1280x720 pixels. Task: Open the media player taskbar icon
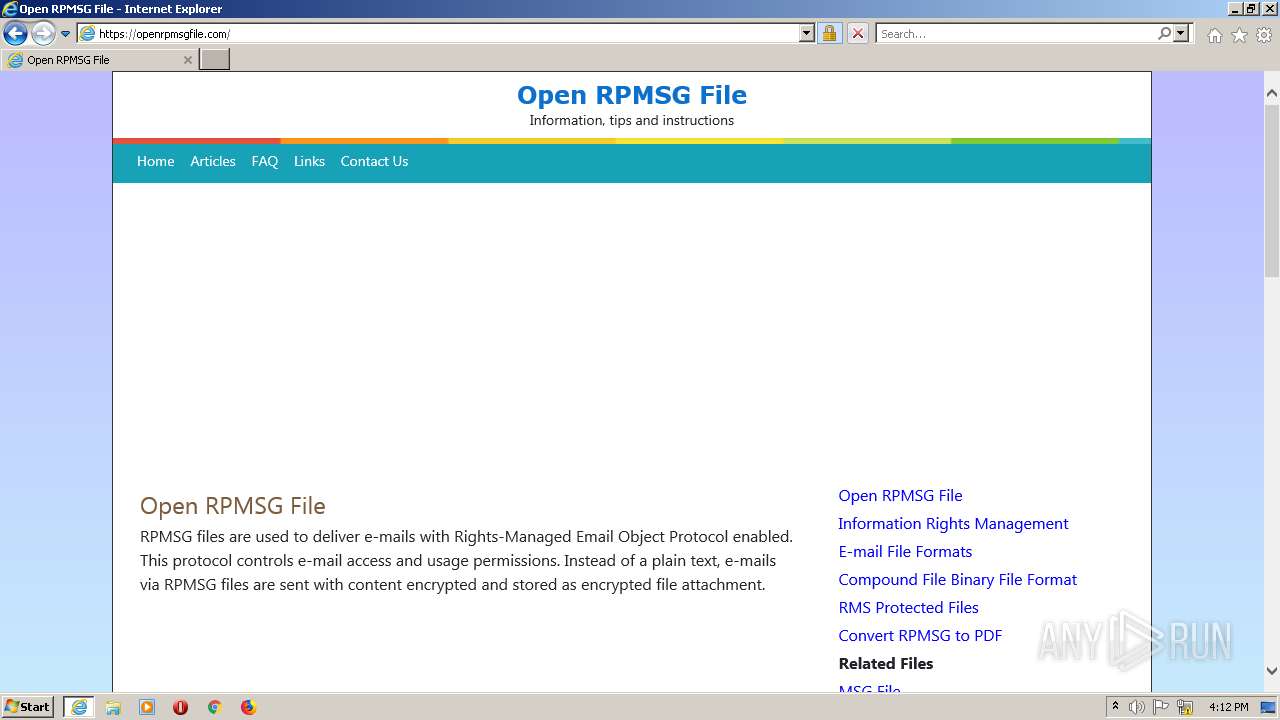(x=147, y=707)
